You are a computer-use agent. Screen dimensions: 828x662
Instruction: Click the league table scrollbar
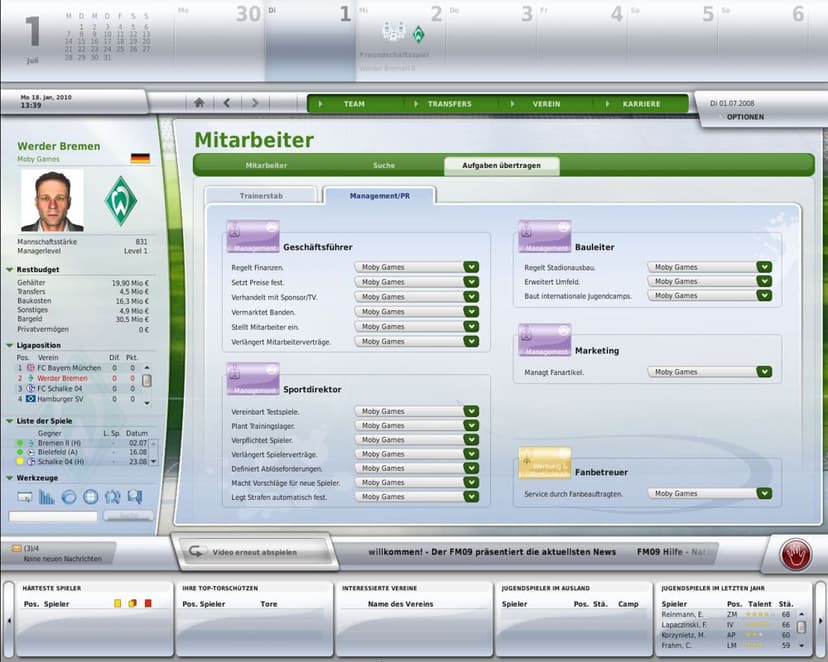147,383
